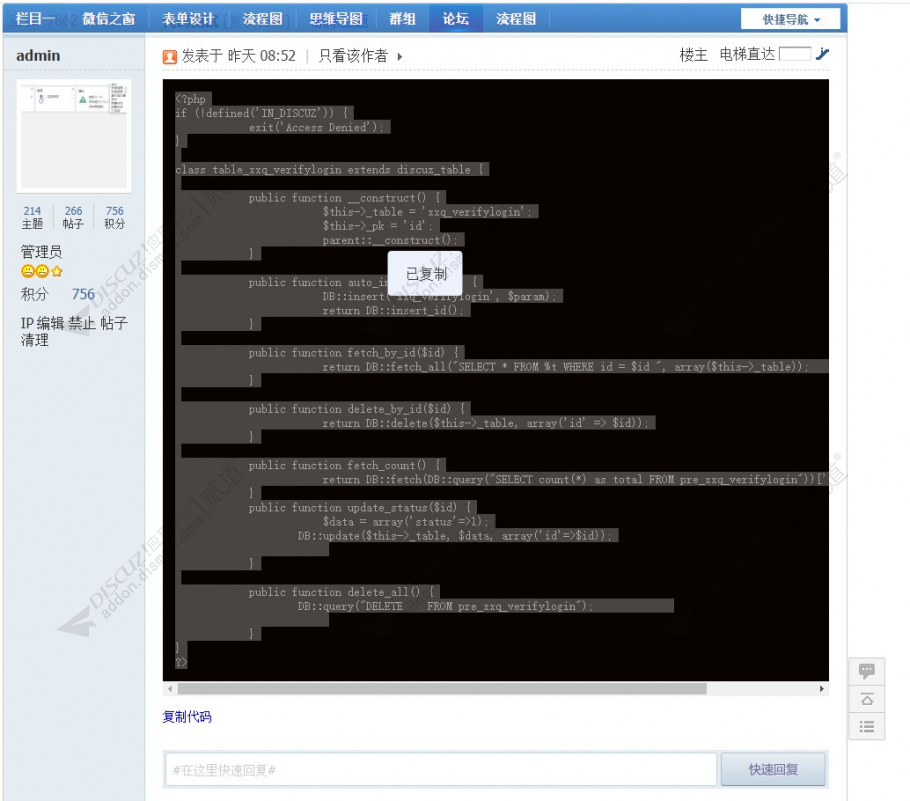The width and height of the screenshot is (910, 801).
Task: Click the 清理 cleanup link
Action: (x=35, y=340)
